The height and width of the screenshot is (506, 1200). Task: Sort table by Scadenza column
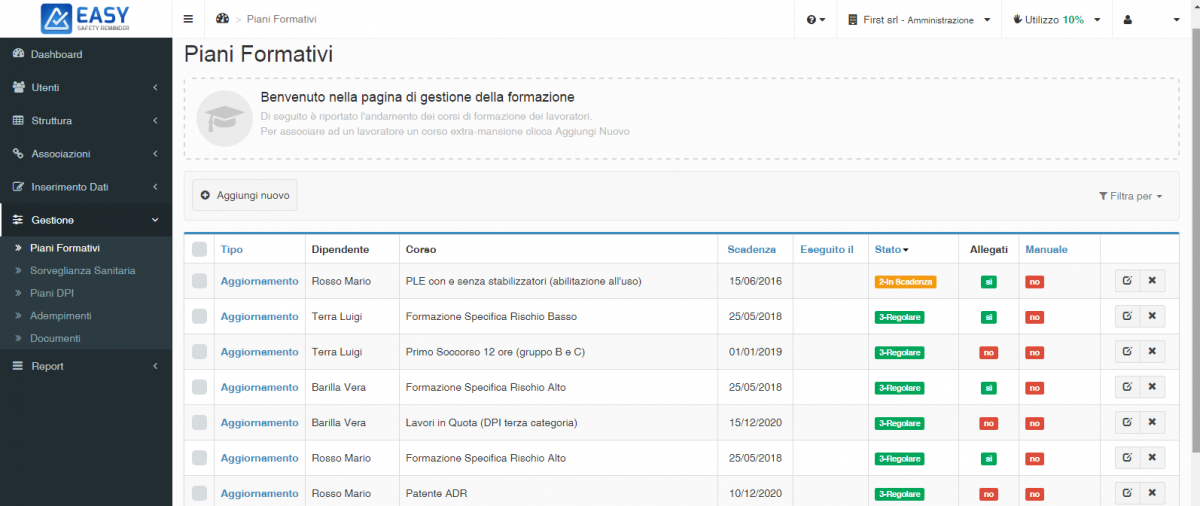click(752, 249)
